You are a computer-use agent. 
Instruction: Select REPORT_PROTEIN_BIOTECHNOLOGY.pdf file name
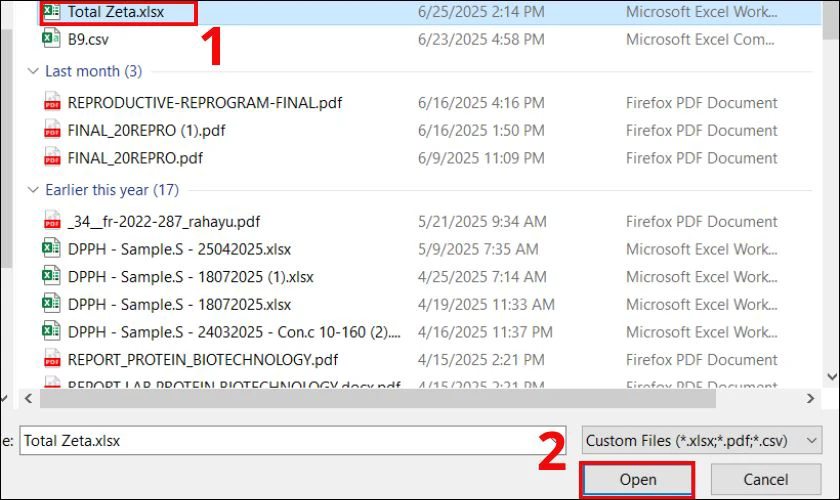click(202, 360)
